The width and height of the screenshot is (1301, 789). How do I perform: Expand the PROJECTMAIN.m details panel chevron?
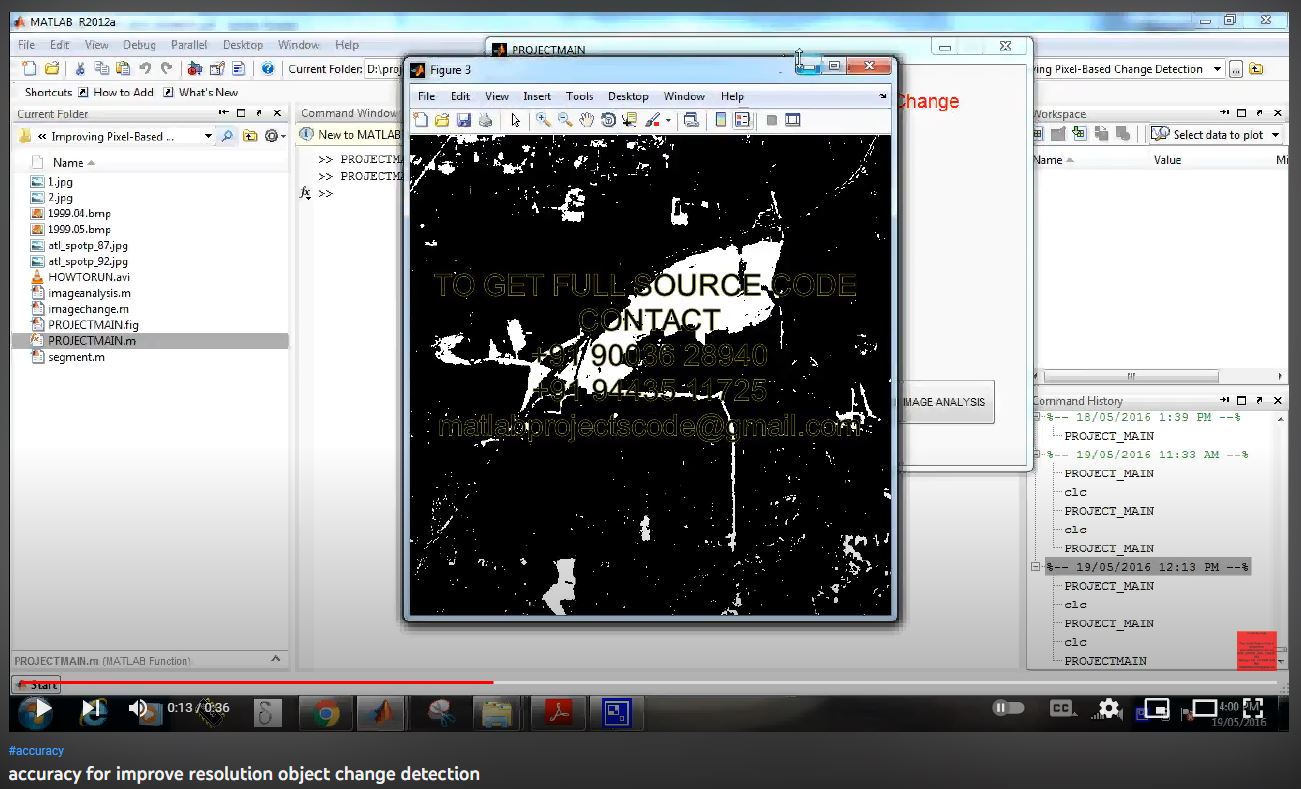(277, 659)
